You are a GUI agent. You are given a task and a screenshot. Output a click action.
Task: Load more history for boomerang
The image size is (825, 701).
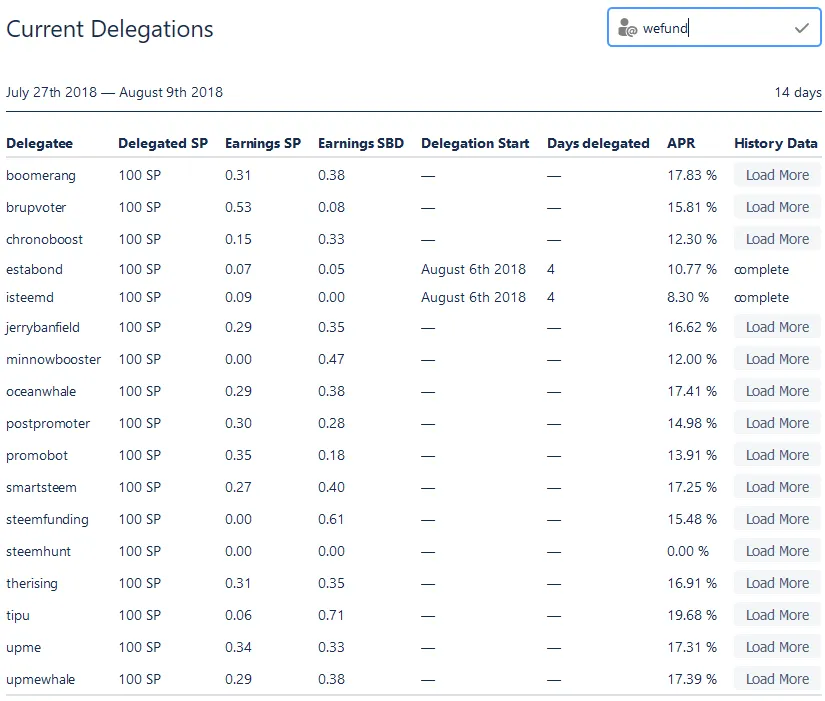777,175
